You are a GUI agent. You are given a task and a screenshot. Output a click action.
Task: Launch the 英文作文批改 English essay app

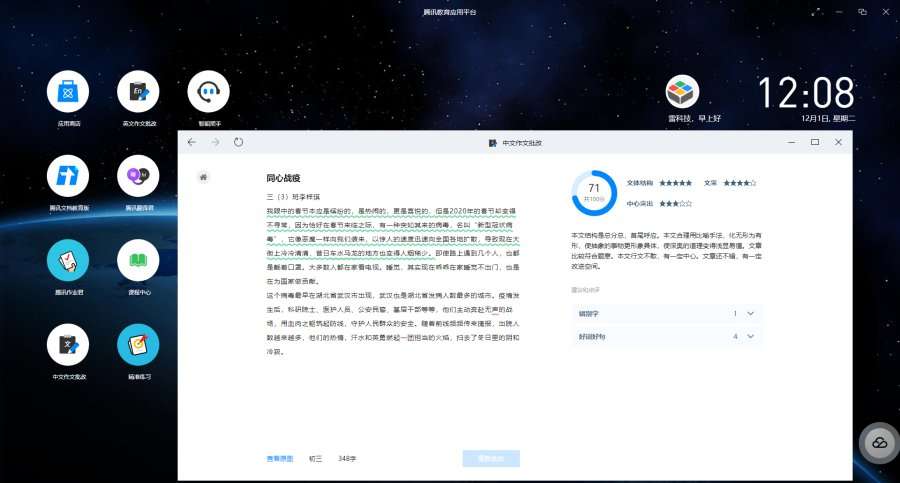[138, 93]
